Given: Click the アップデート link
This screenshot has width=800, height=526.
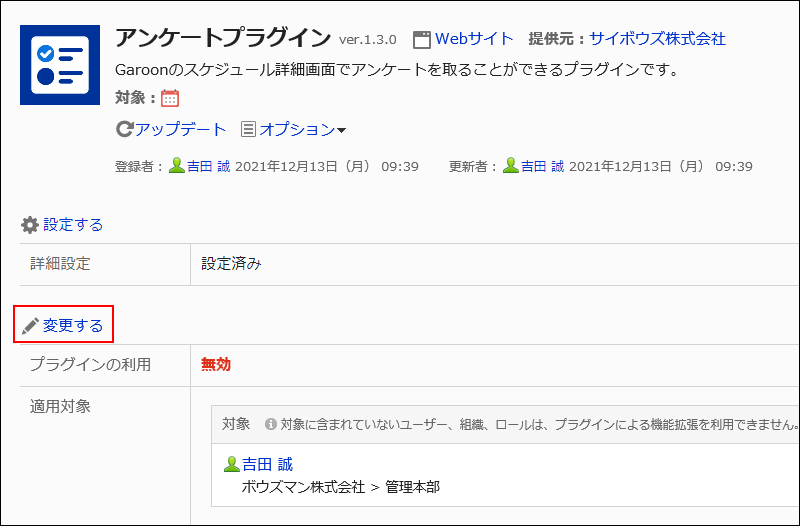Looking at the screenshot, I should (180, 130).
